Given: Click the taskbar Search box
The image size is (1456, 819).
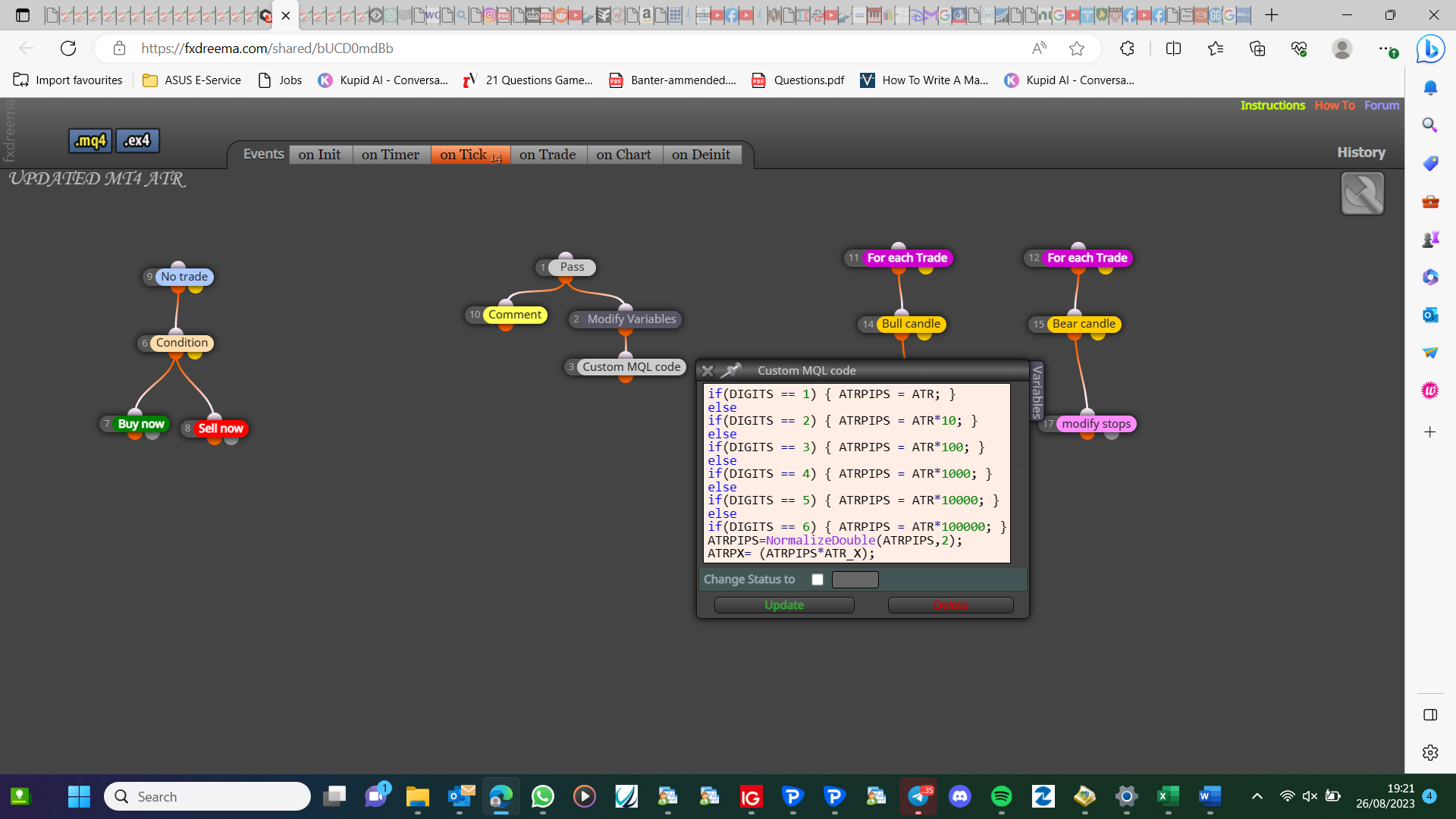Looking at the screenshot, I should (207, 796).
